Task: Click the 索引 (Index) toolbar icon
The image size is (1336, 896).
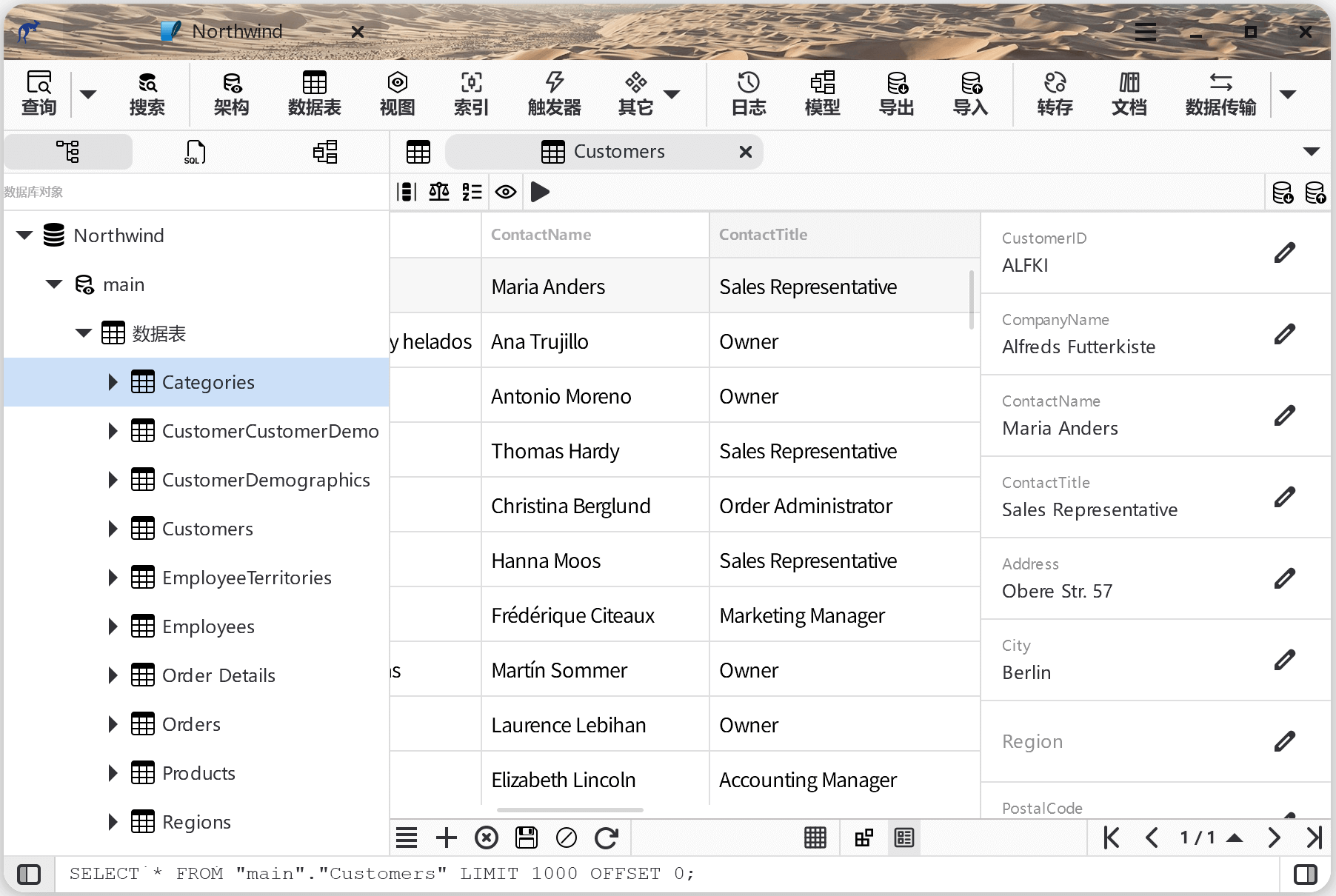Action: click(x=471, y=93)
